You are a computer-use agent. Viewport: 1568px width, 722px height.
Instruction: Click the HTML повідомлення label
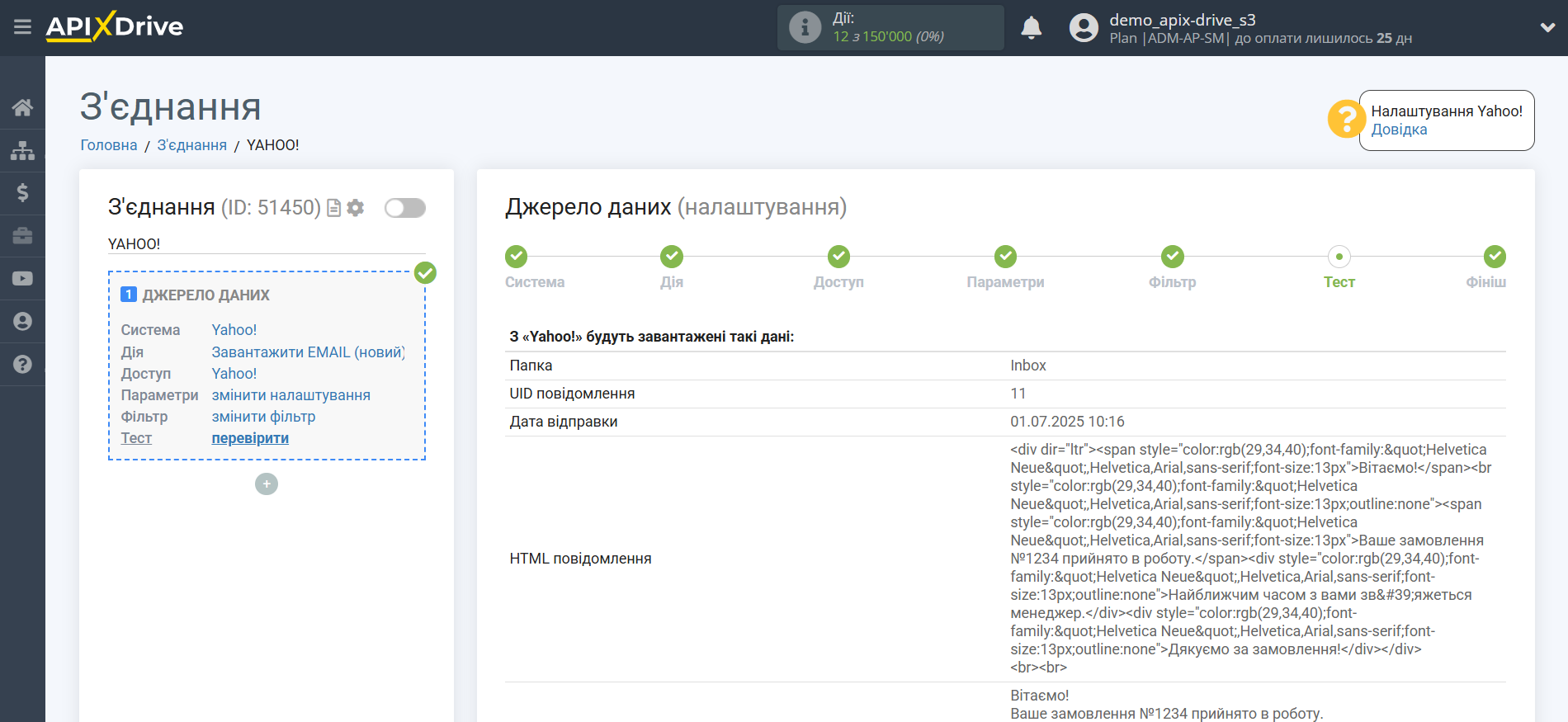click(580, 559)
